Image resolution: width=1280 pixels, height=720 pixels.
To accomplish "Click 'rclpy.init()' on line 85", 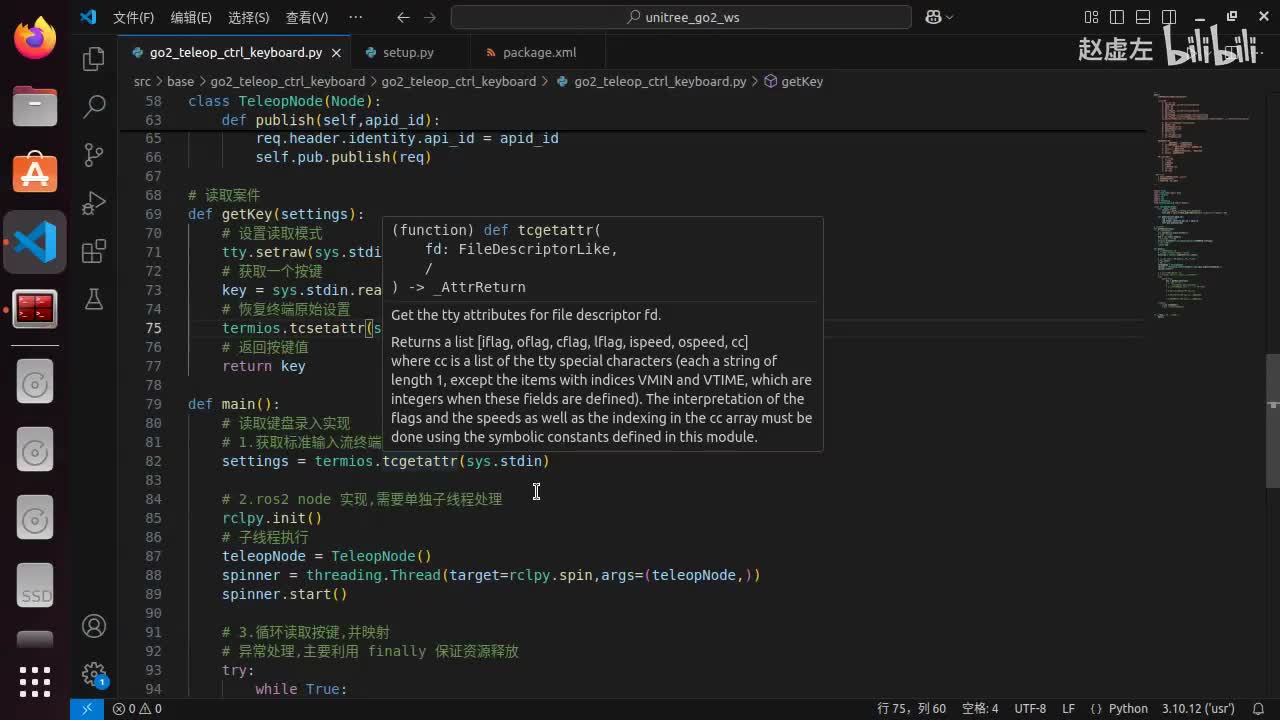I will click(x=272, y=518).
